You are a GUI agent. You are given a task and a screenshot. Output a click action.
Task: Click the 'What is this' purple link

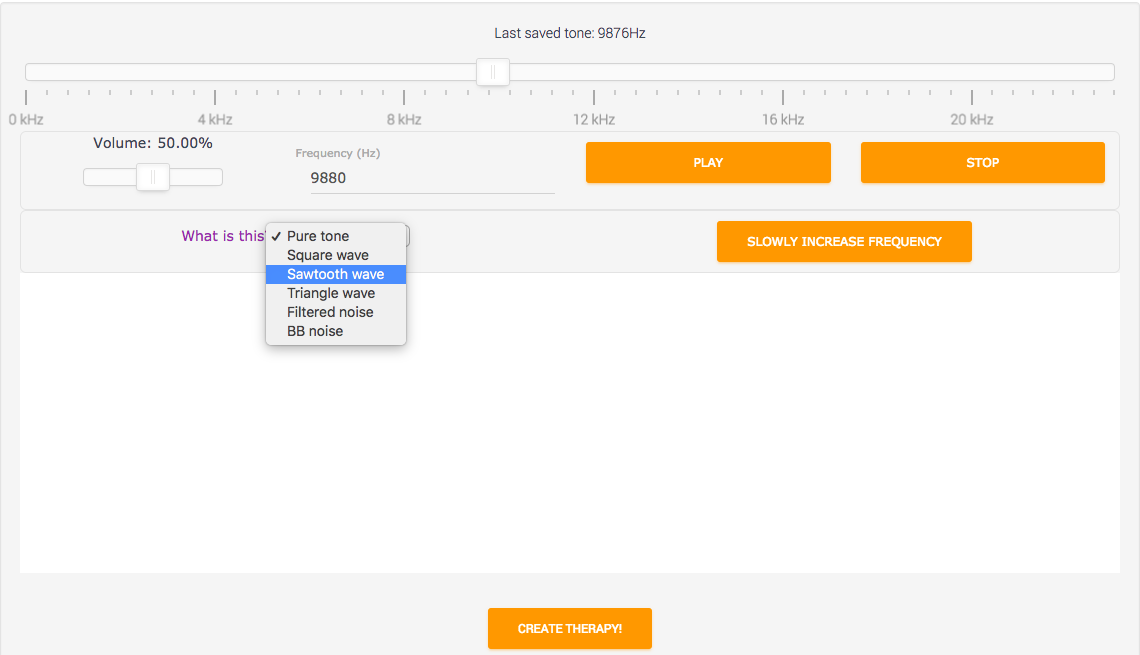[x=224, y=236]
